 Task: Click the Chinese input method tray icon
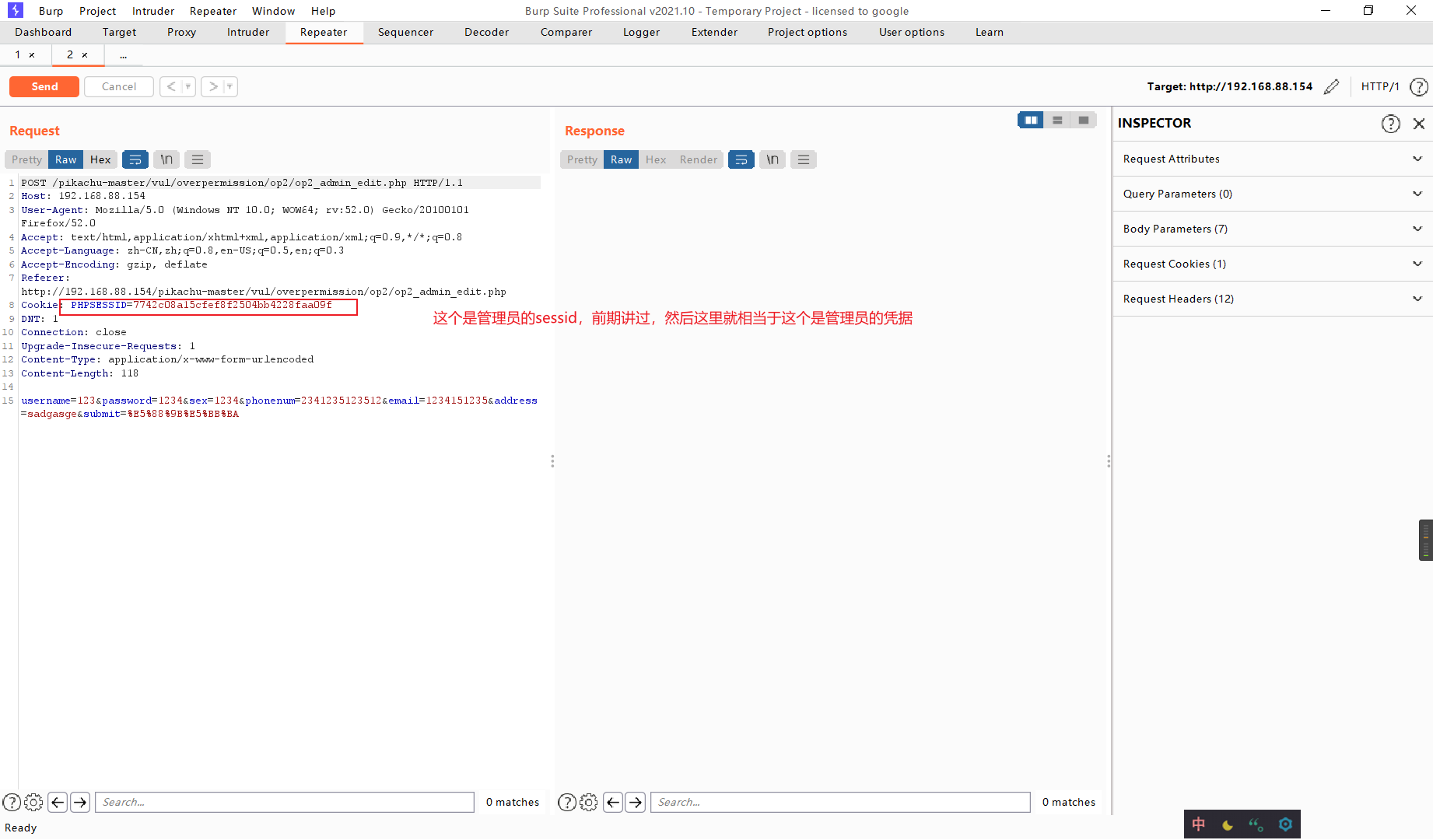(x=1199, y=824)
